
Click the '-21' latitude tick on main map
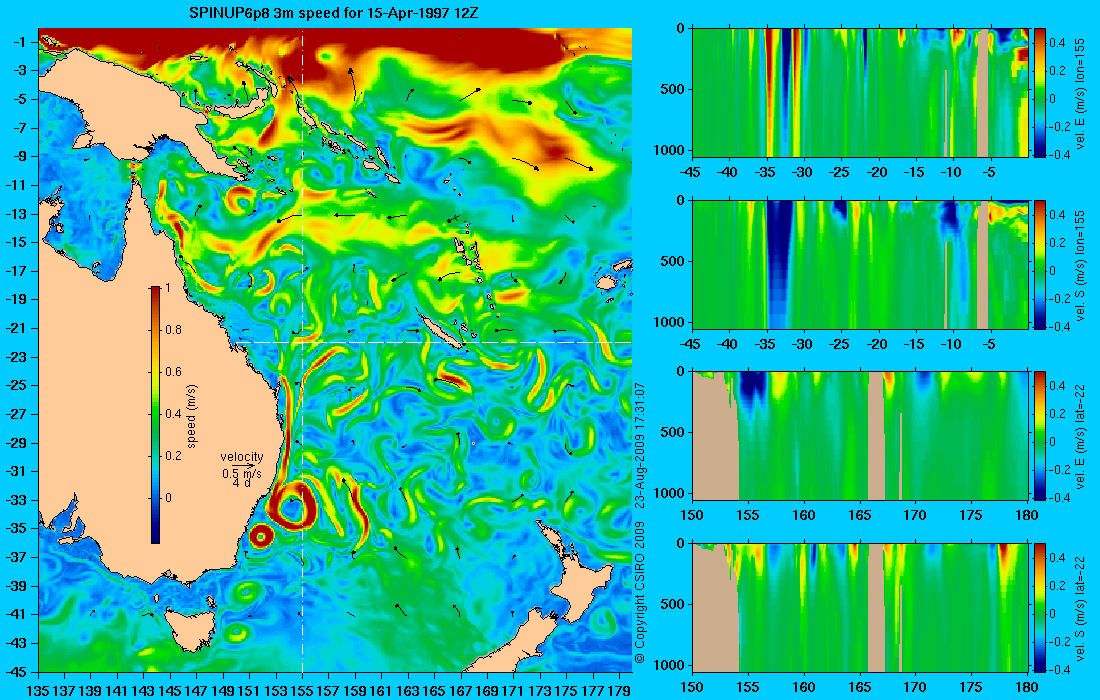pos(15,328)
